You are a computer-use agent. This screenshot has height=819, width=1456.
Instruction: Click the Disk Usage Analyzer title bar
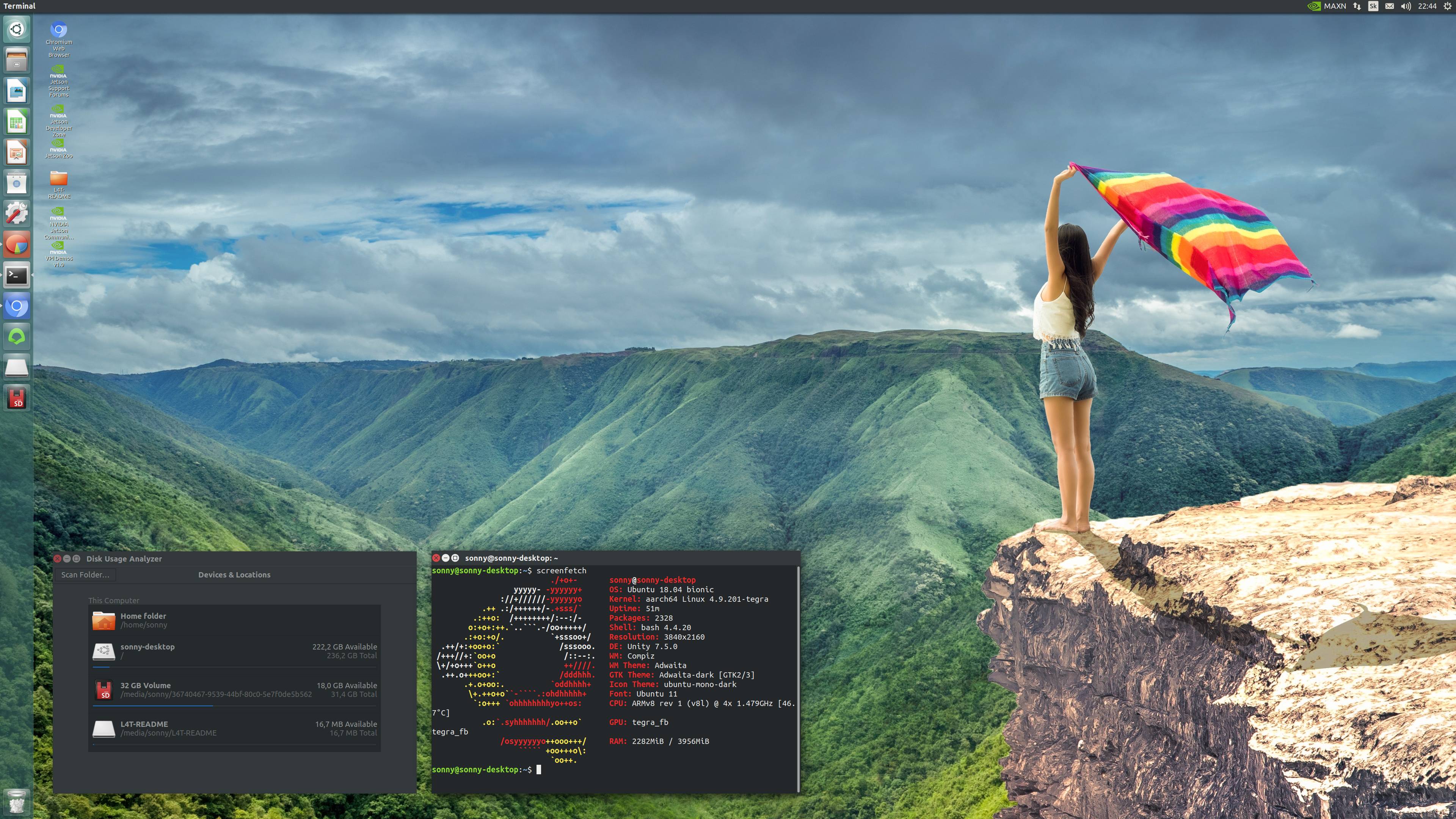point(234,559)
